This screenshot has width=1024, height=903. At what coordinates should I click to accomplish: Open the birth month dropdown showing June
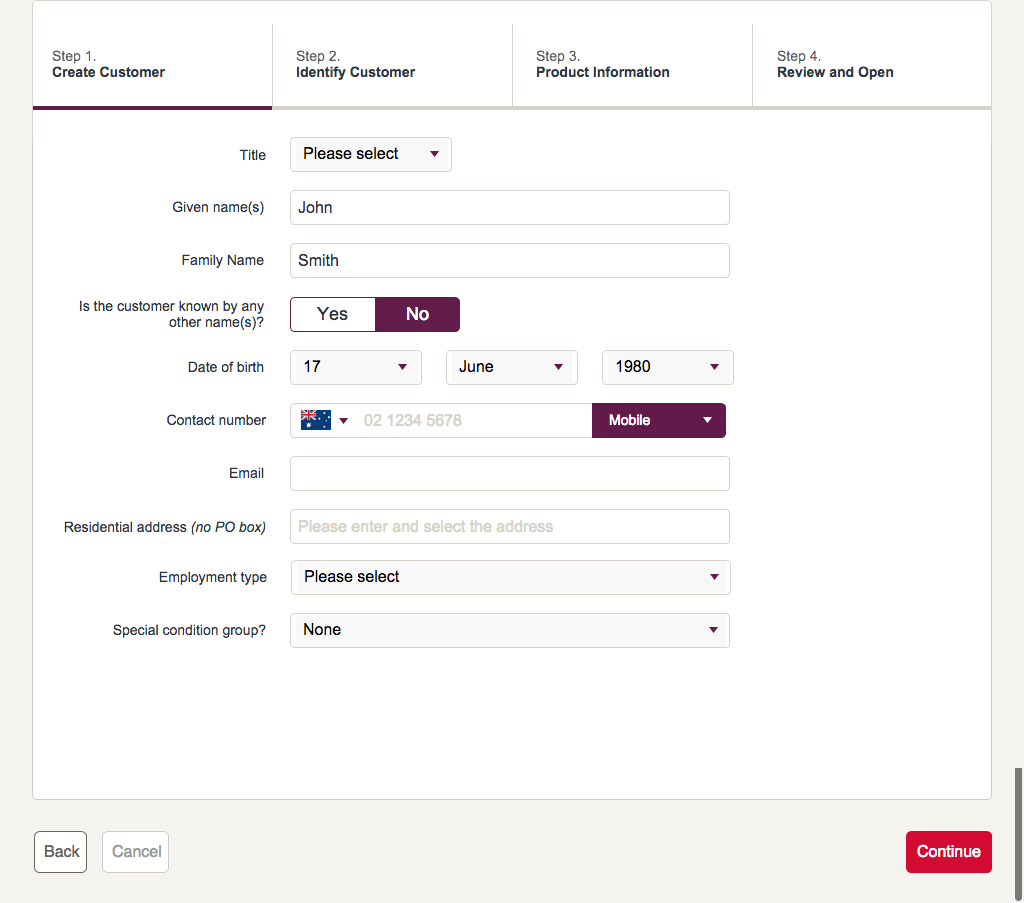pyautogui.click(x=511, y=367)
